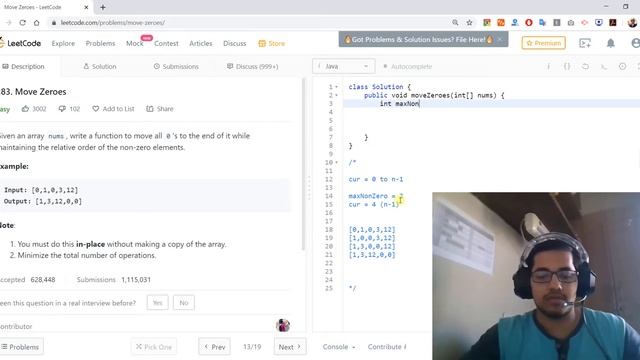Open the LeetCode playground icon
Screen dimensions: 640x360
tap(585, 43)
